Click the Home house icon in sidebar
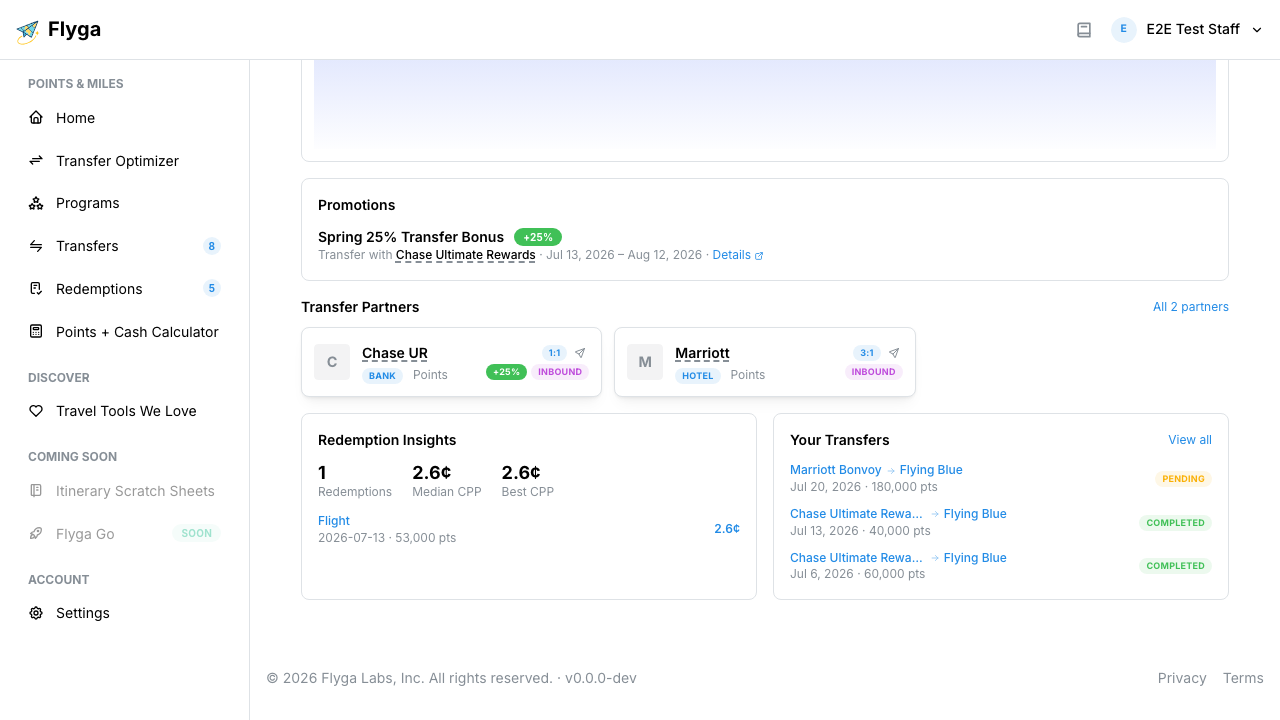 point(36,118)
